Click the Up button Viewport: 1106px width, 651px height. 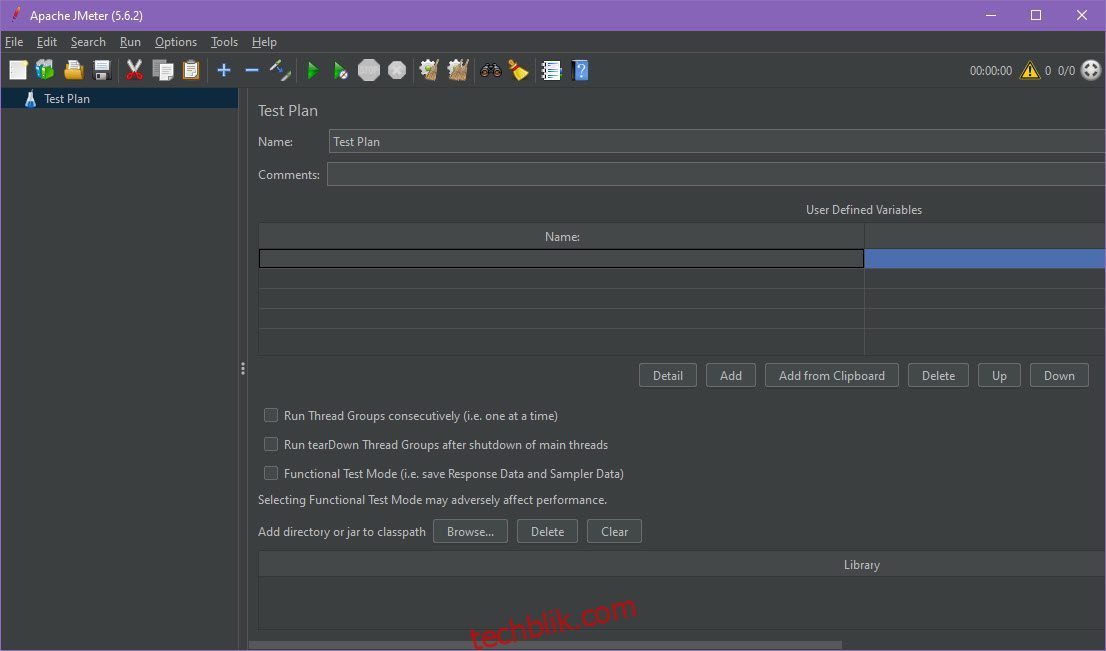click(999, 375)
